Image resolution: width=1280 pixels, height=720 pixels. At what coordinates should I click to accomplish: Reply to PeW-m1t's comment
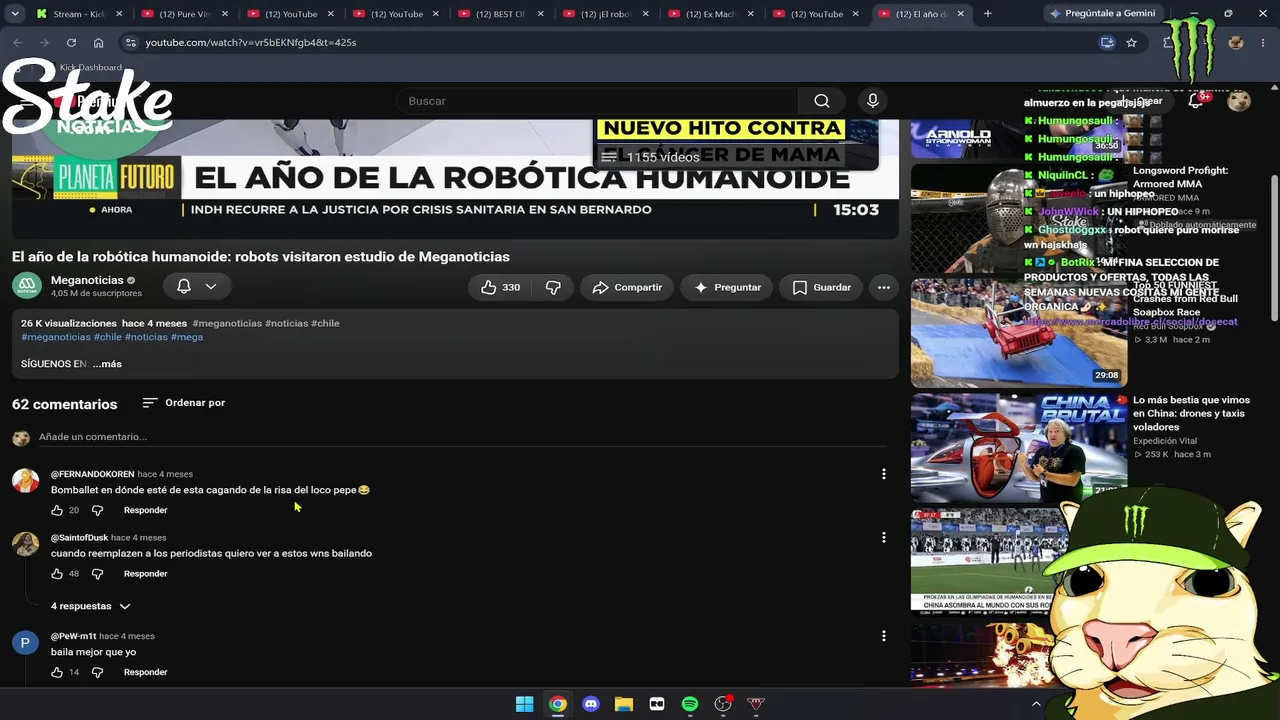145,672
